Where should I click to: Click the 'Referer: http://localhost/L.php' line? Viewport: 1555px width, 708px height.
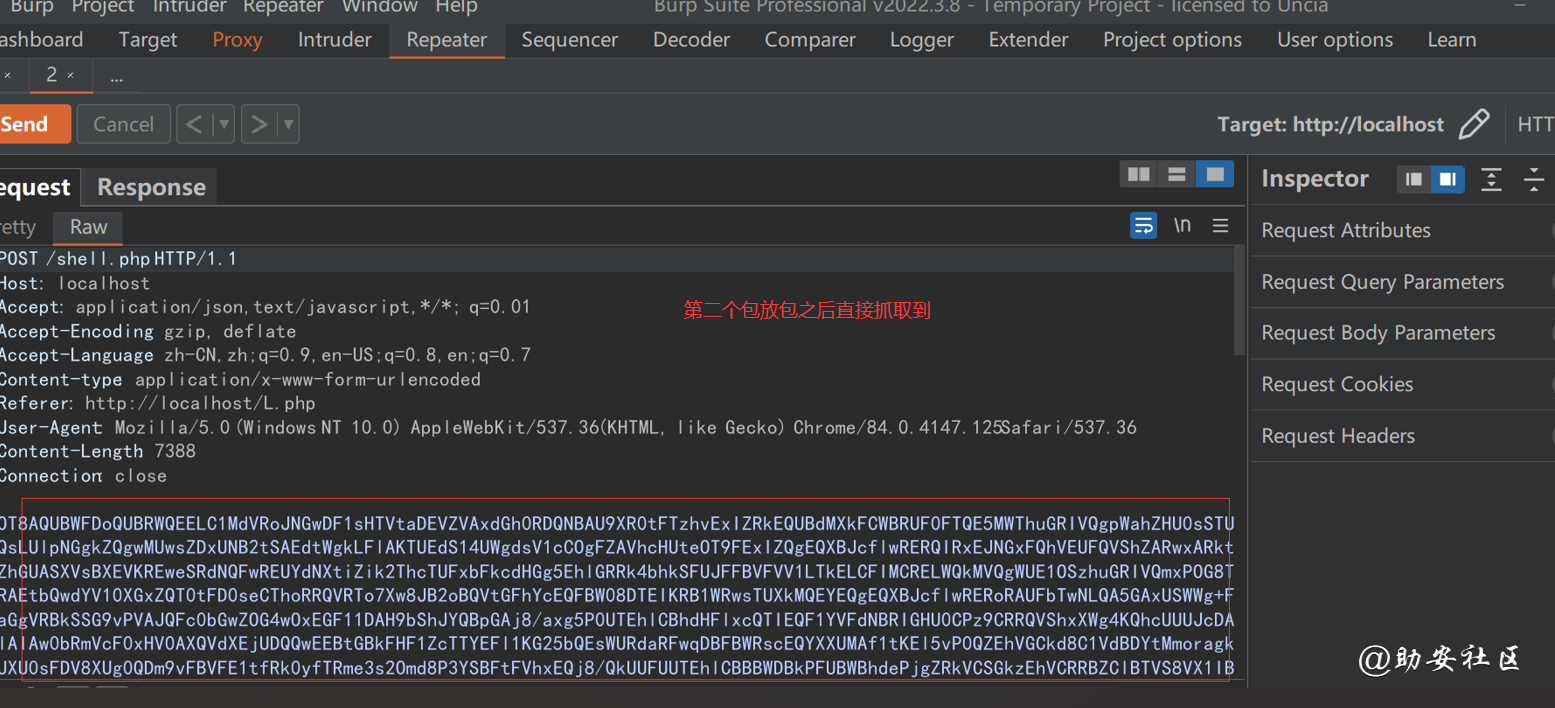click(x=157, y=403)
